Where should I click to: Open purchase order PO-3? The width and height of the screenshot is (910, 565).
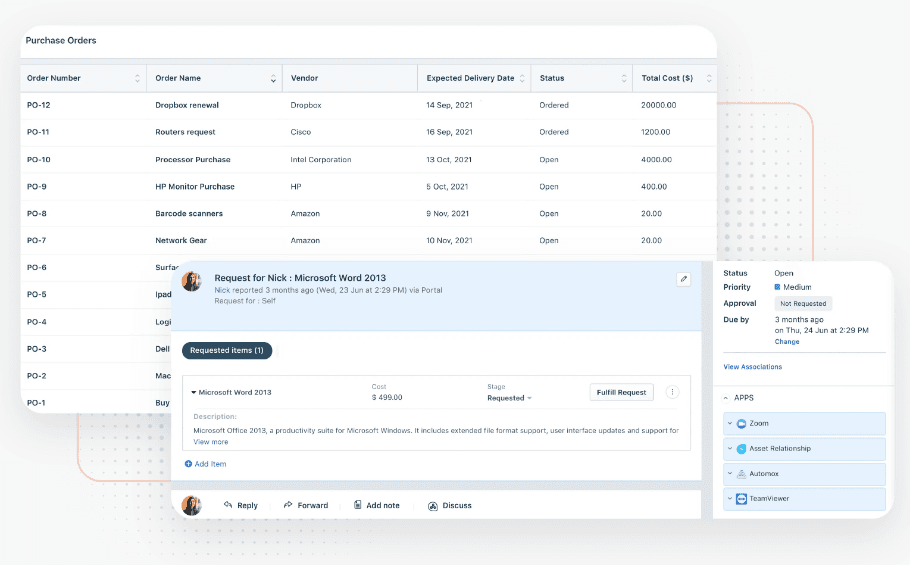(37, 349)
